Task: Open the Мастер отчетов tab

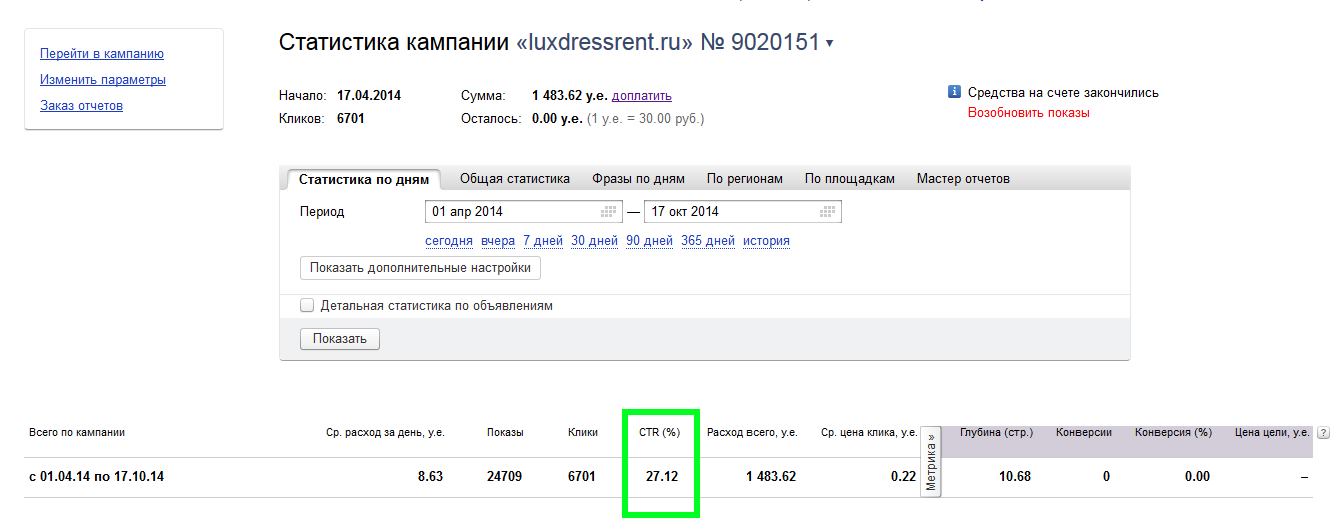Action: [x=963, y=179]
